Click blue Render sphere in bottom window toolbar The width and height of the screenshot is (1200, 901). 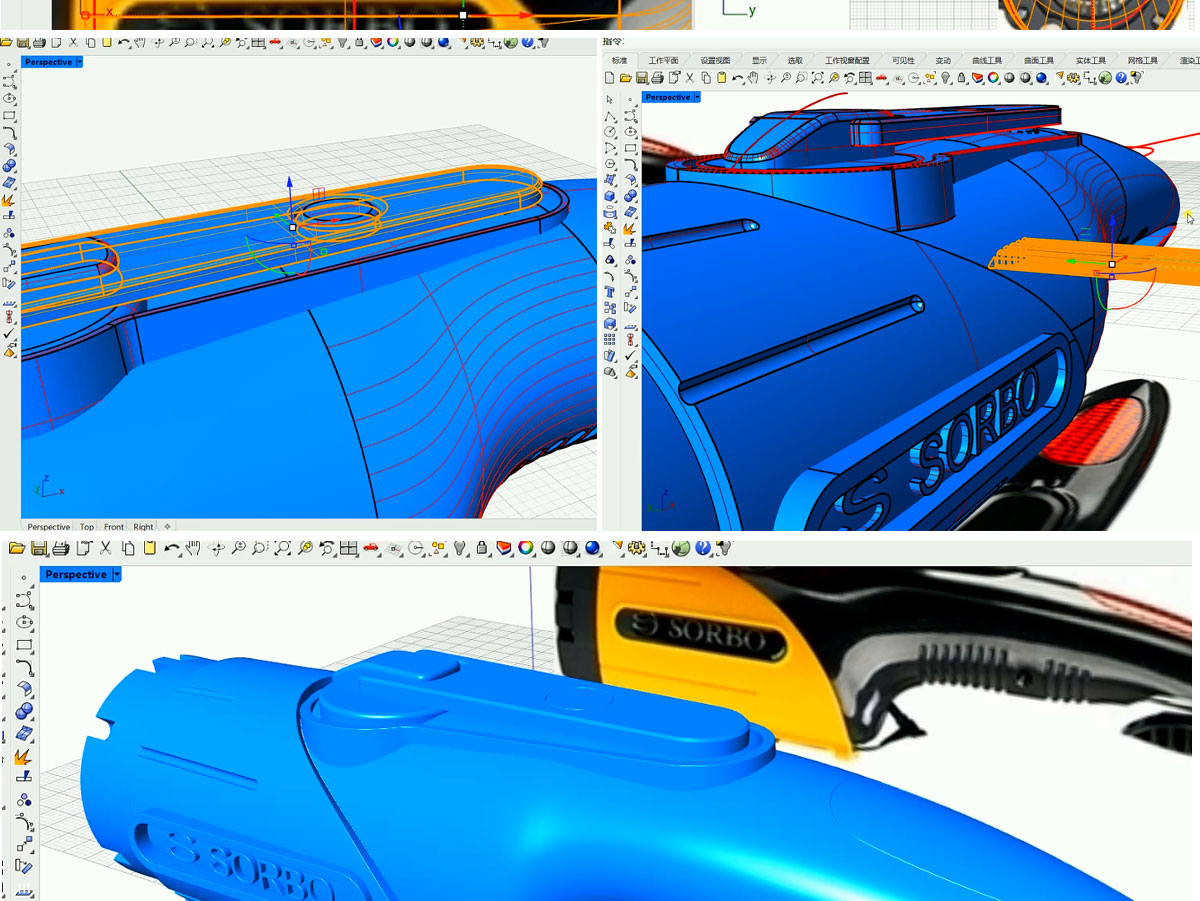tap(592, 547)
